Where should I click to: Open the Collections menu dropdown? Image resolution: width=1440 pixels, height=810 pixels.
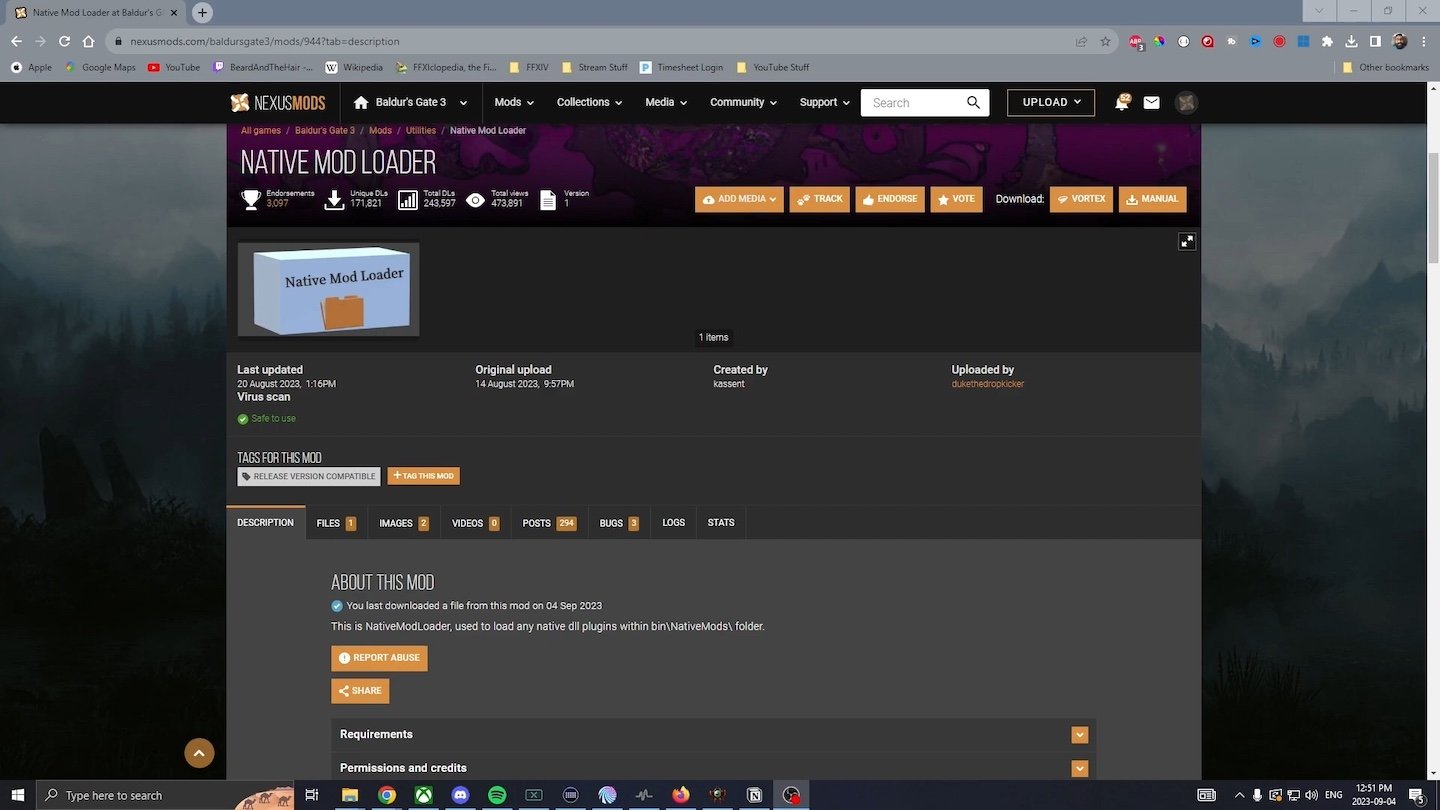[x=589, y=102]
